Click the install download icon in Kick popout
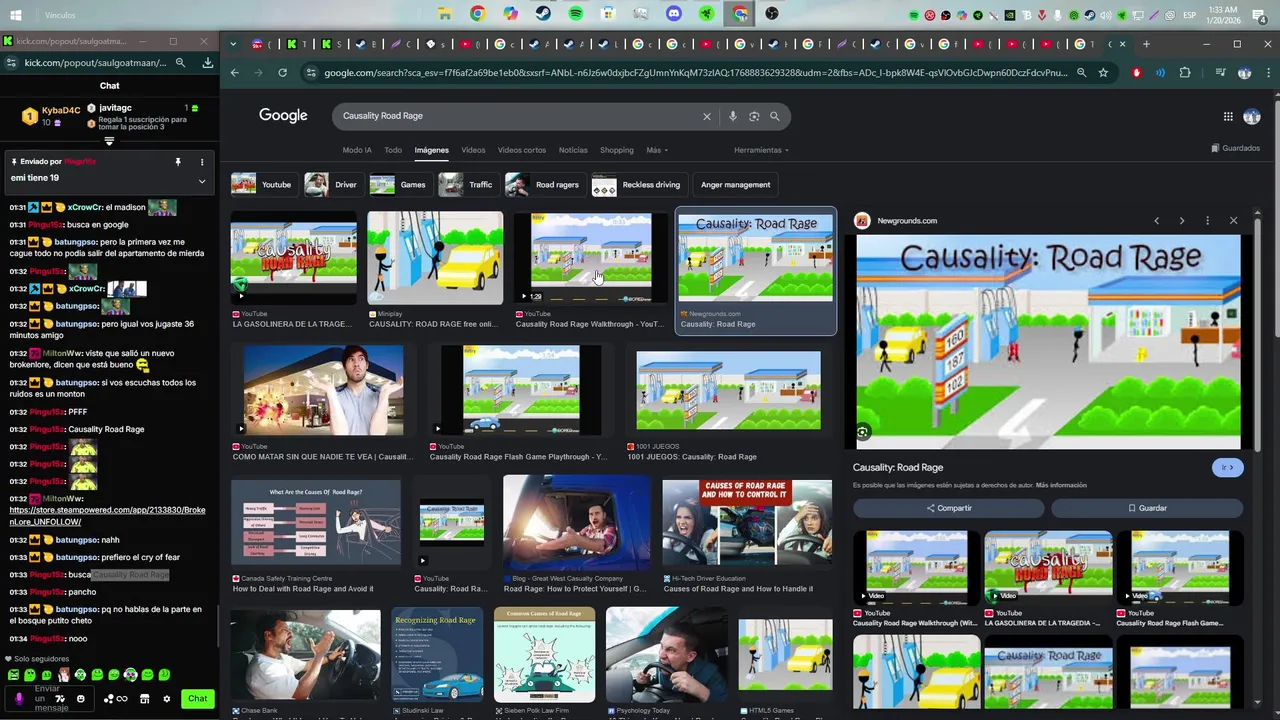This screenshot has width=1280, height=720. click(207, 63)
